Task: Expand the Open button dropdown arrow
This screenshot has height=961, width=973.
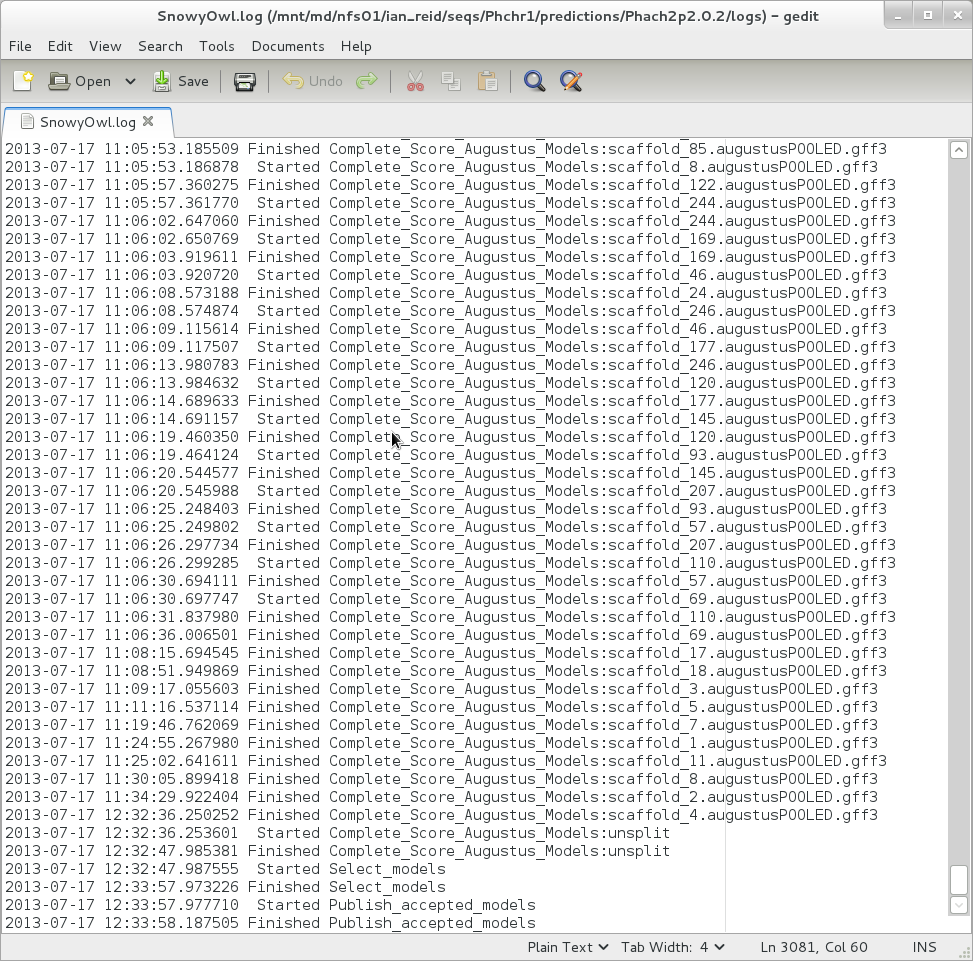Action: [x=130, y=81]
